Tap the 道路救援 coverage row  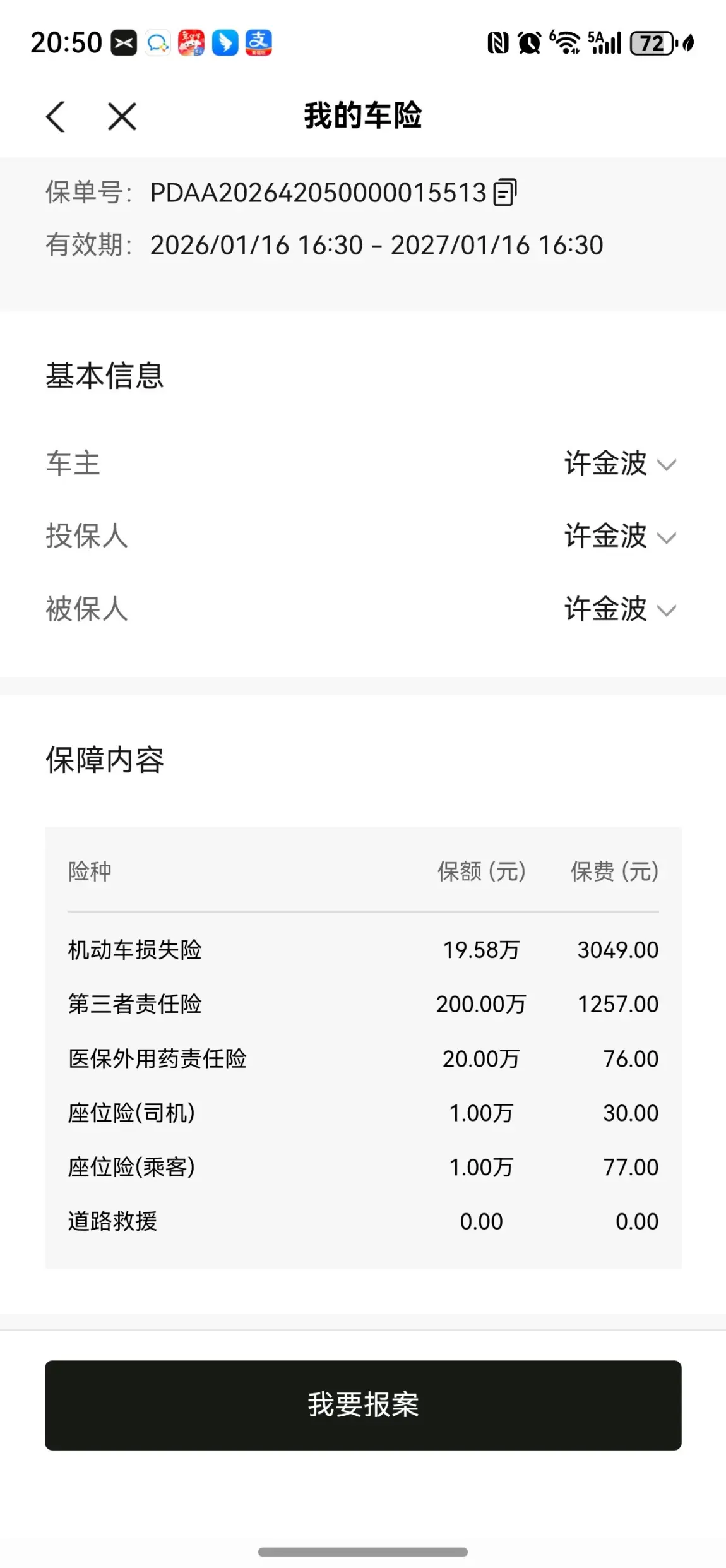coord(363,1221)
